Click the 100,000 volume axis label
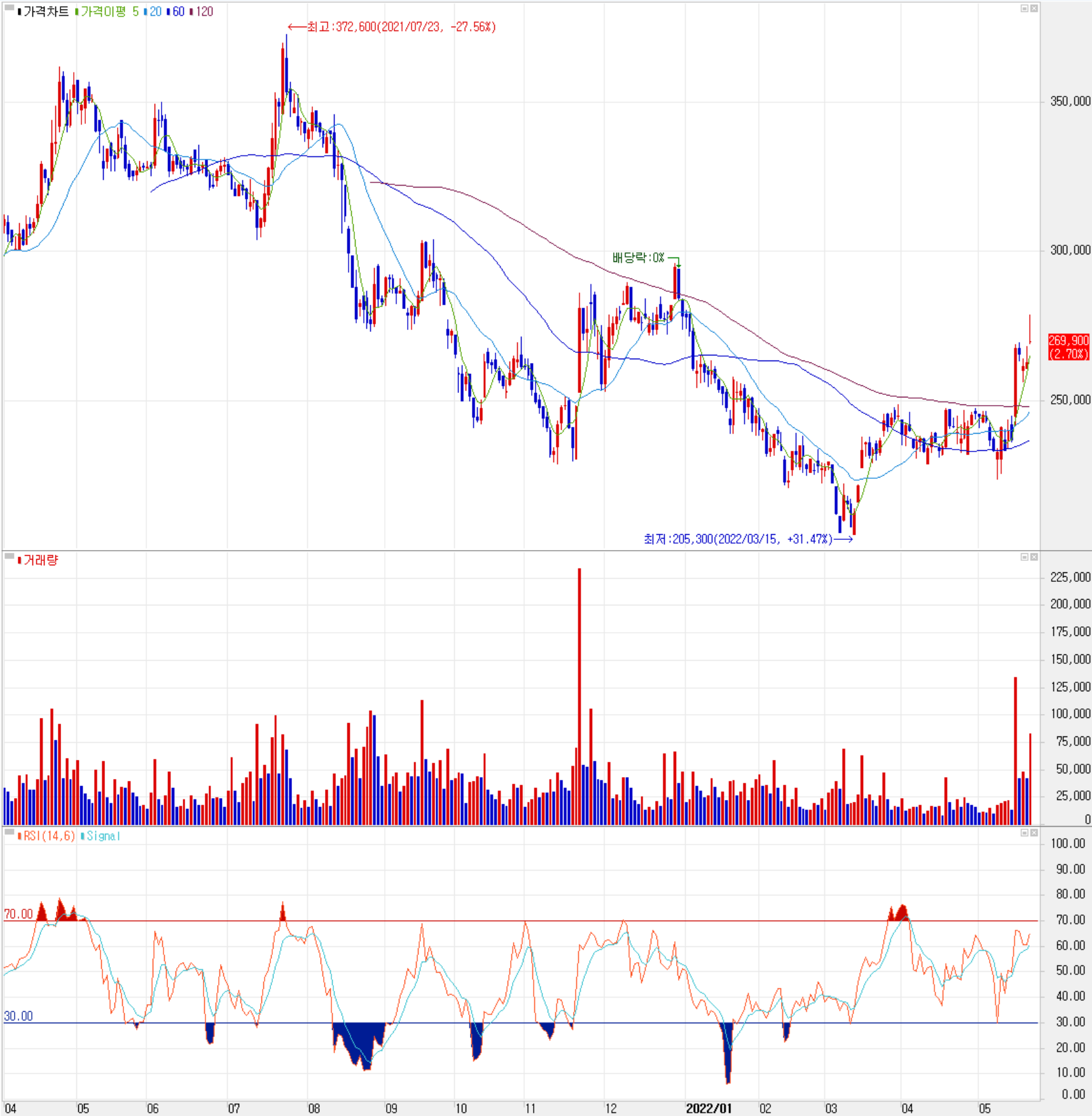This screenshot has width=1092, height=1116. point(1070,713)
